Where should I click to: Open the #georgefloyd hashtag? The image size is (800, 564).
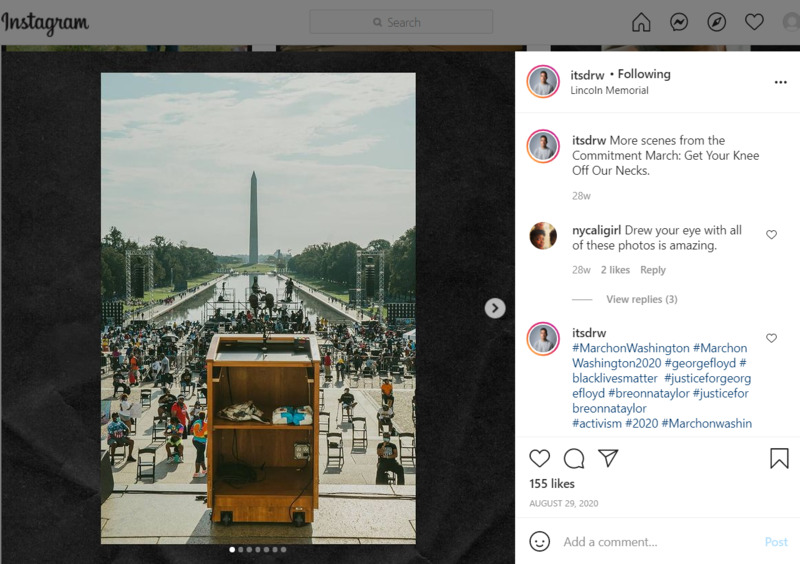697,363
